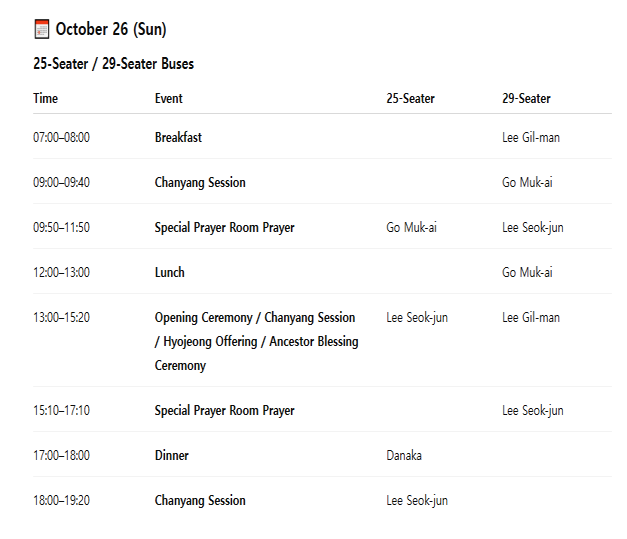Click the Time column header

coord(46,98)
